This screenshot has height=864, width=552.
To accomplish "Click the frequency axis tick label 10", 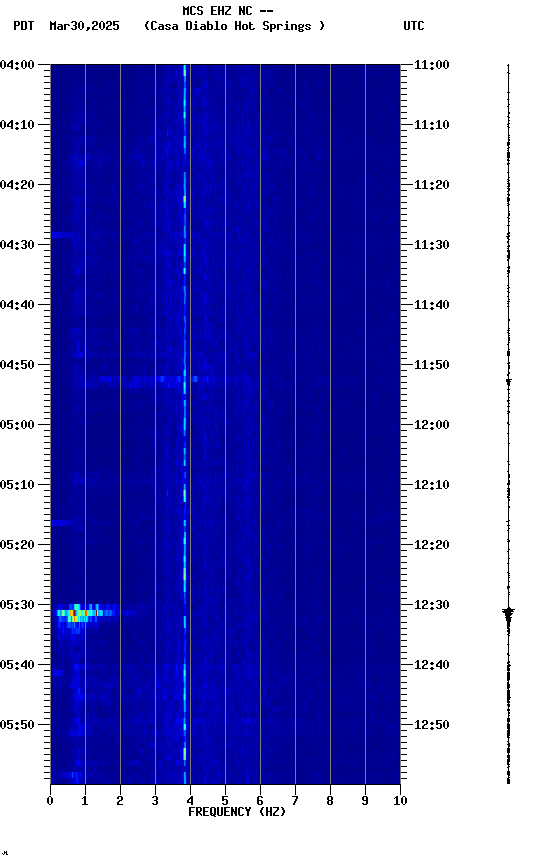I will click(400, 801).
